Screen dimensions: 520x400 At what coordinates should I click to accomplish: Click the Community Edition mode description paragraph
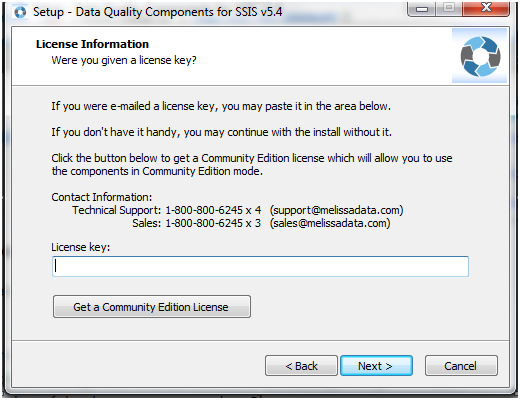click(x=252, y=165)
